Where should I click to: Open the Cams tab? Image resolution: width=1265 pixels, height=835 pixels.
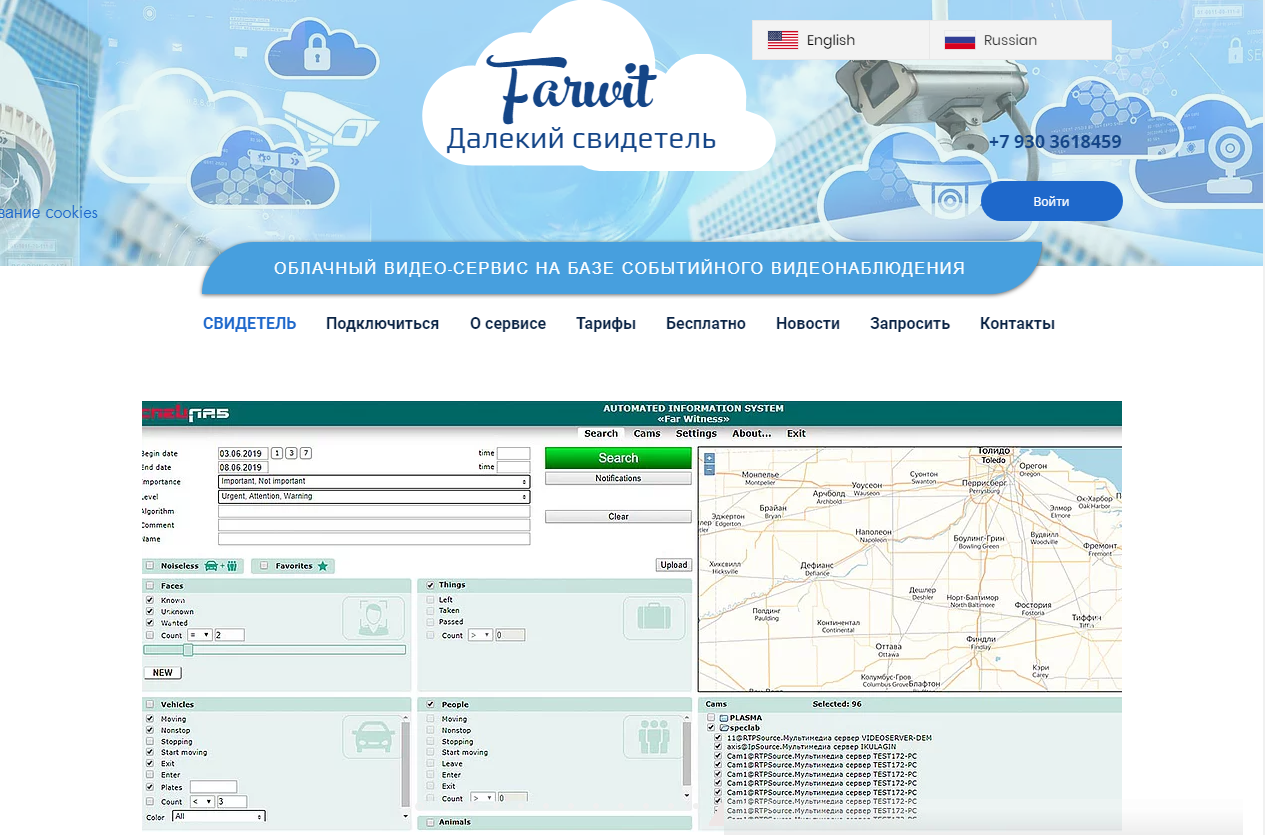click(647, 433)
